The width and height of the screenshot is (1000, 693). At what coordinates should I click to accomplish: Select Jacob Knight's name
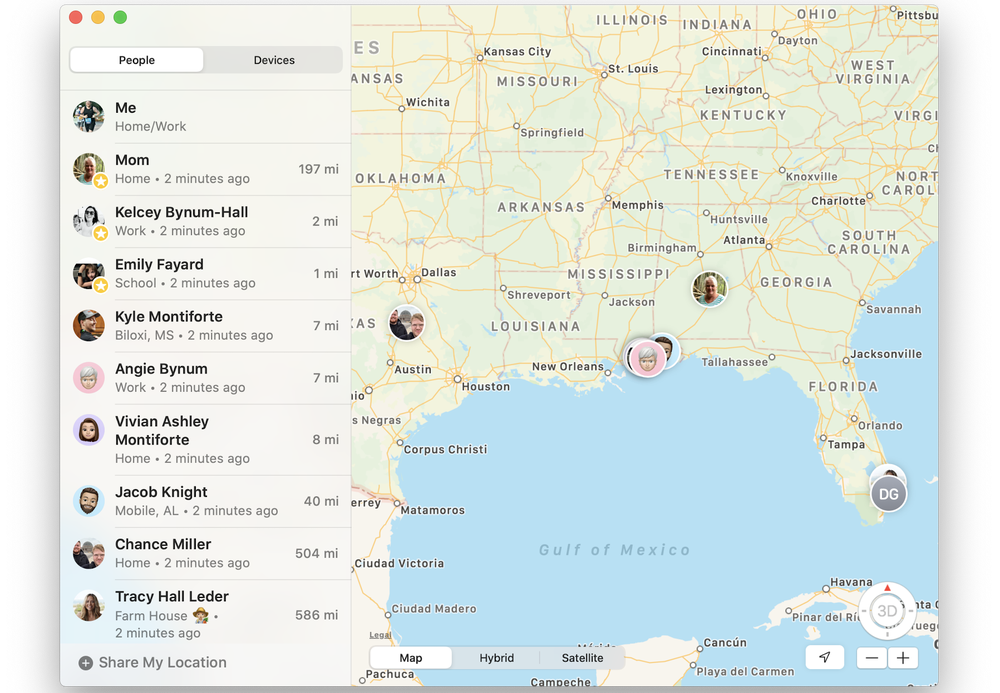click(x=161, y=492)
